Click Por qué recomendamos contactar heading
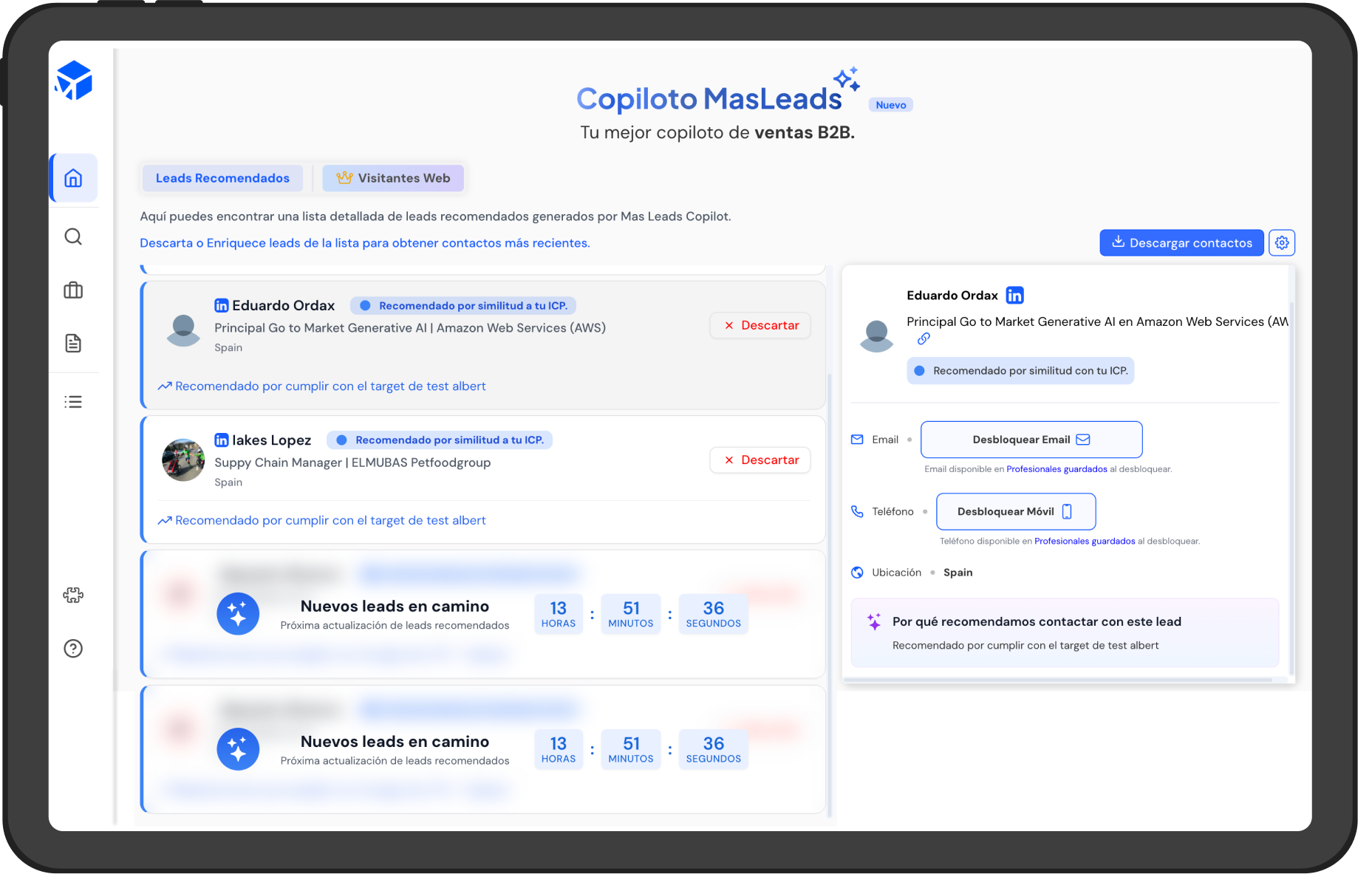Screen dimensions: 1372x874 (x=1037, y=621)
